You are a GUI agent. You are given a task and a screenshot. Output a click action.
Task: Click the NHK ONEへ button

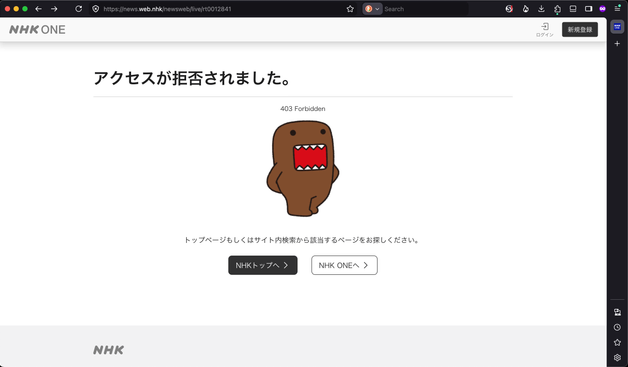coord(344,265)
